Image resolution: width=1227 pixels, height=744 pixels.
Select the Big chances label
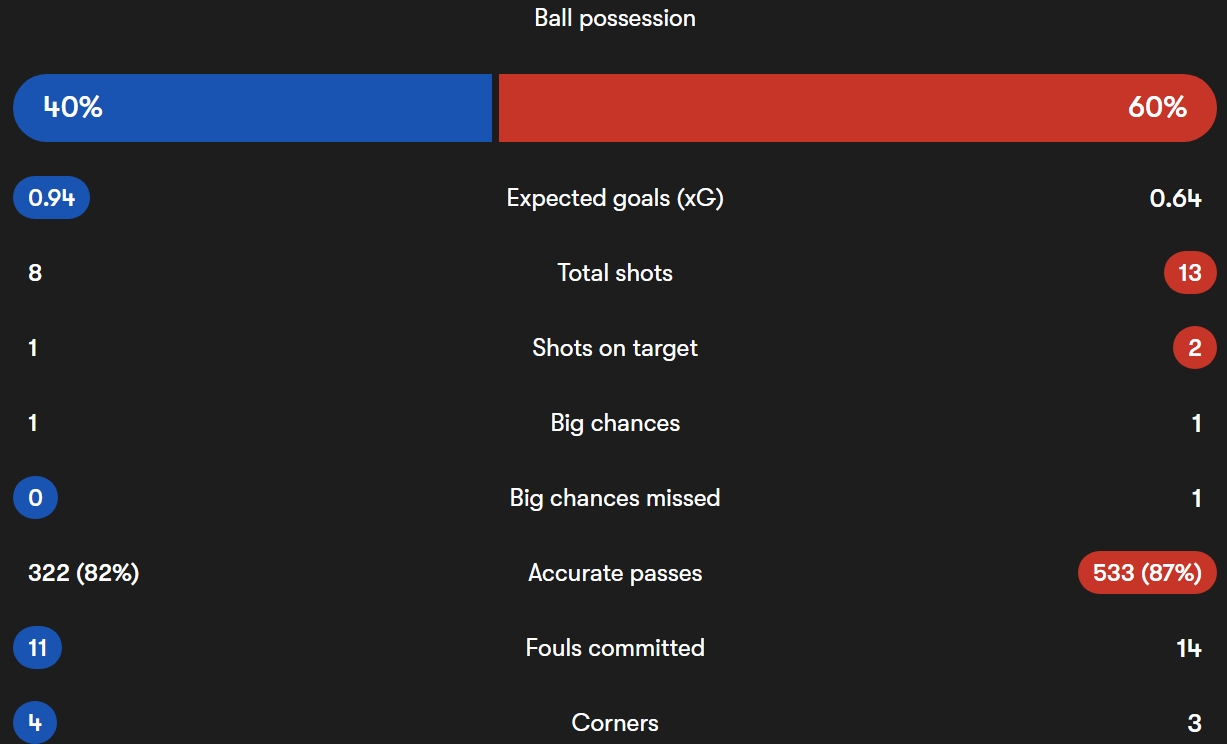click(615, 423)
